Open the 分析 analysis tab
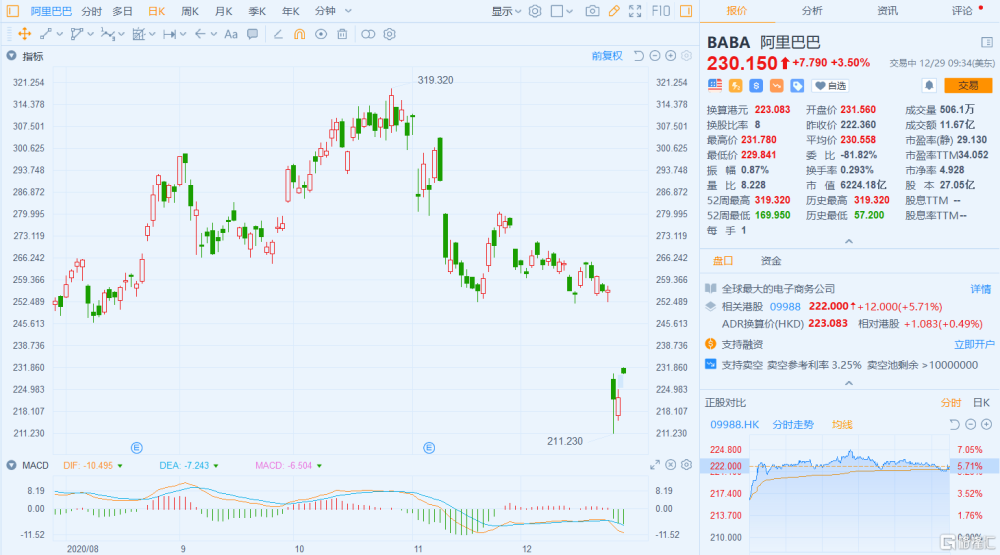The image size is (1000, 555). click(812, 11)
